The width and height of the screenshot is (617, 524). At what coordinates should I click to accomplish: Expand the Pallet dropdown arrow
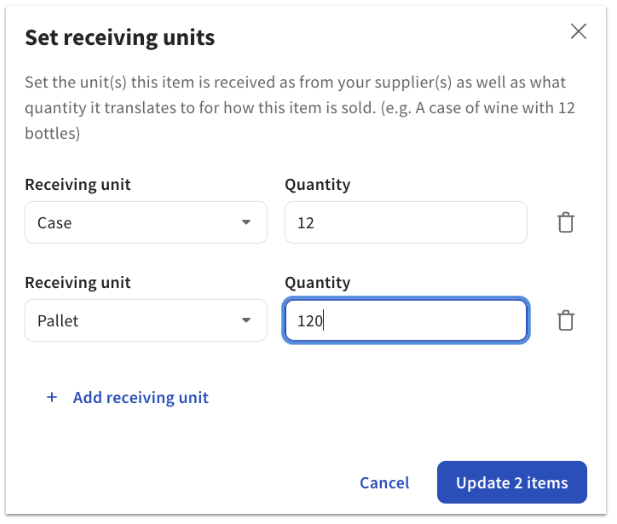pos(246,321)
